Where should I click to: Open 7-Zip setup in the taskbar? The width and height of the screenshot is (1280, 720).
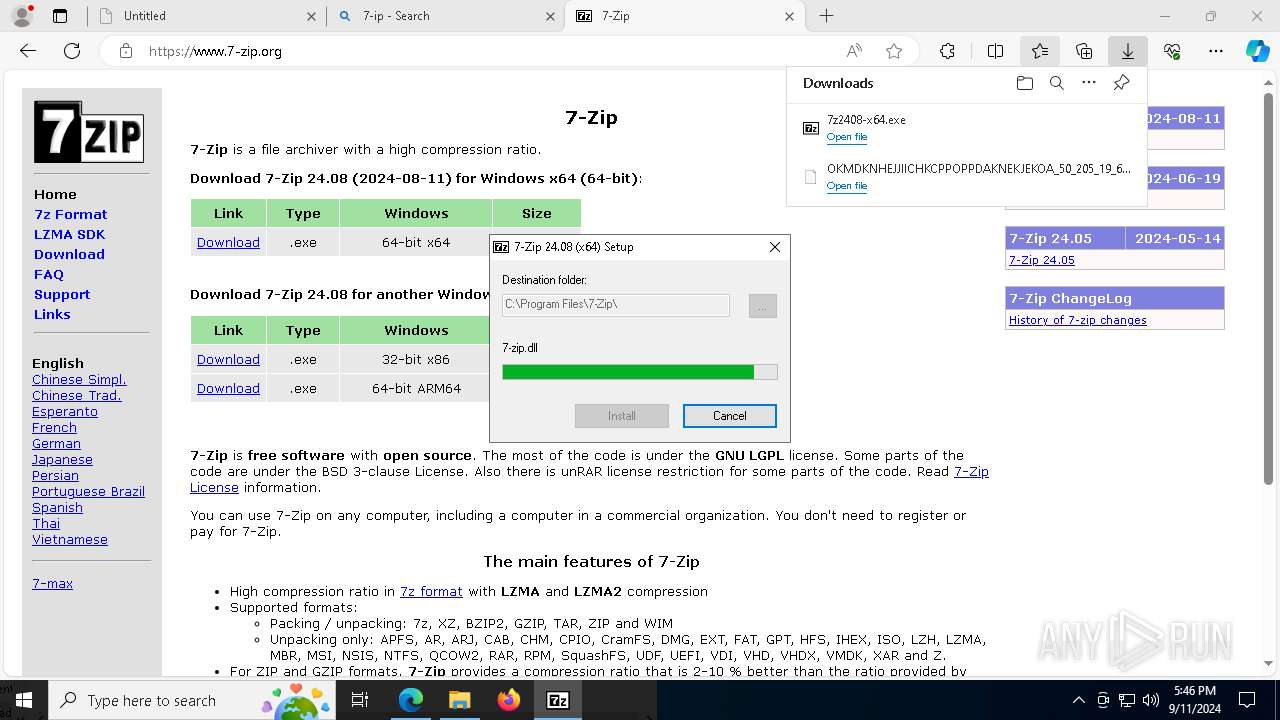point(558,700)
